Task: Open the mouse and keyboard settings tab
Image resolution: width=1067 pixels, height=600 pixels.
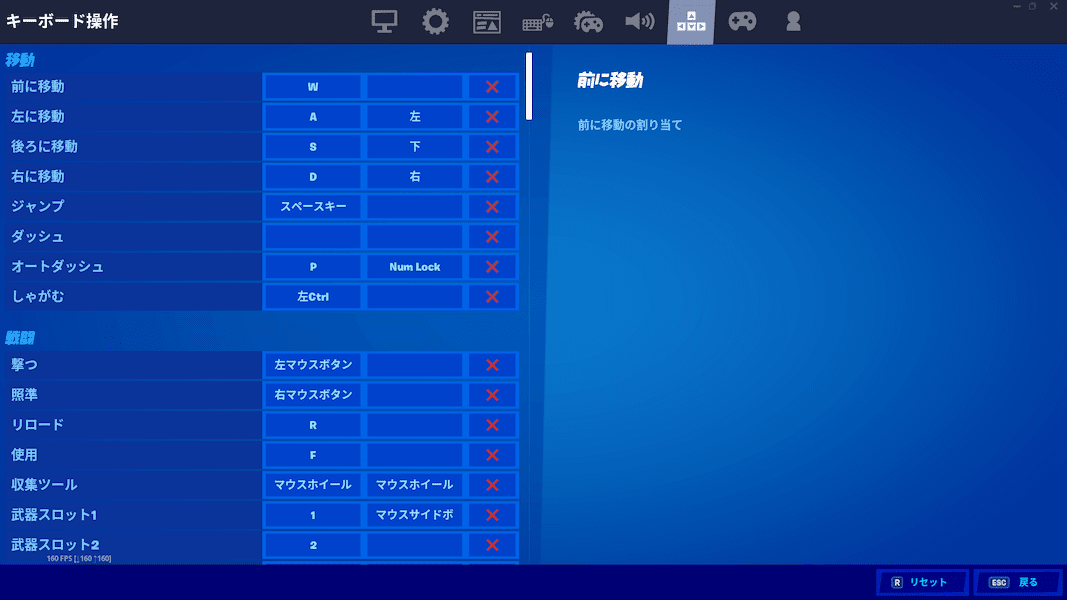Action: [x=538, y=22]
